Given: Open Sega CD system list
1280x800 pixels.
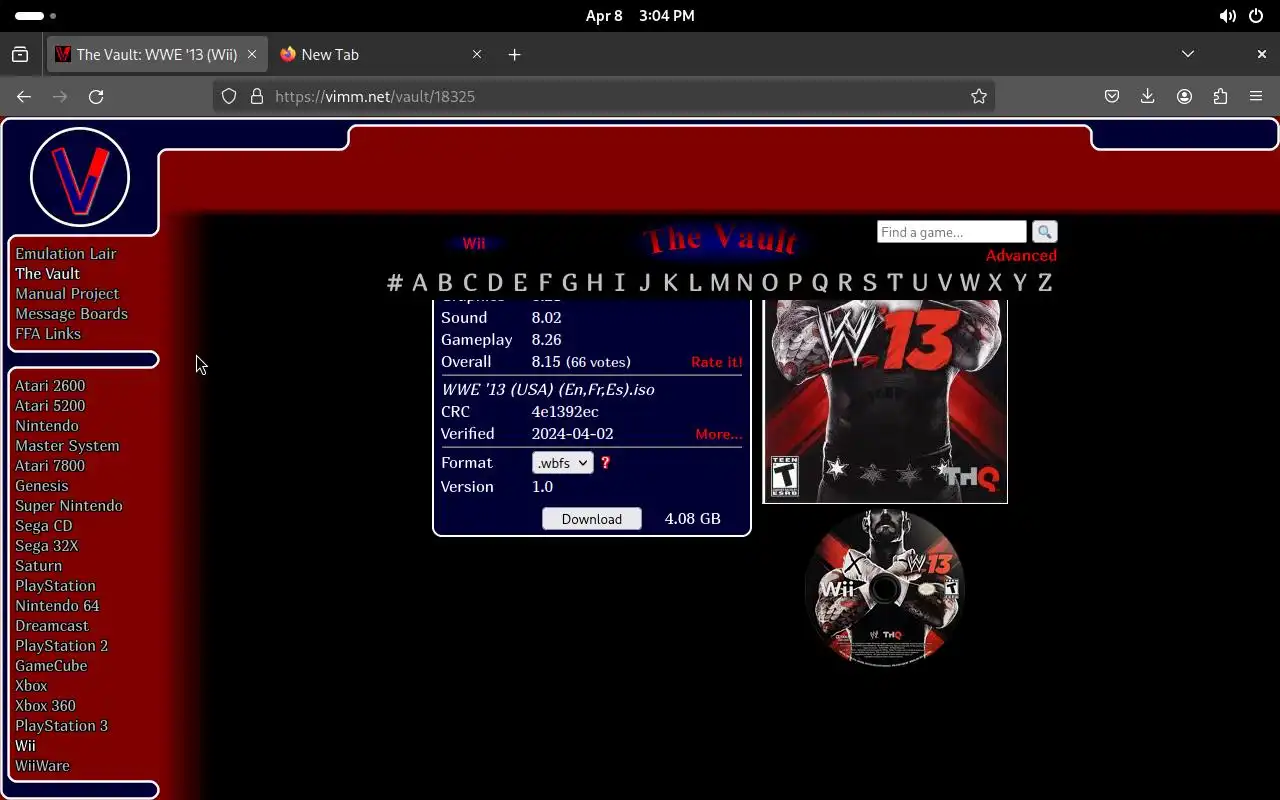Looking at the screenshot, I should tap(44, 526).
